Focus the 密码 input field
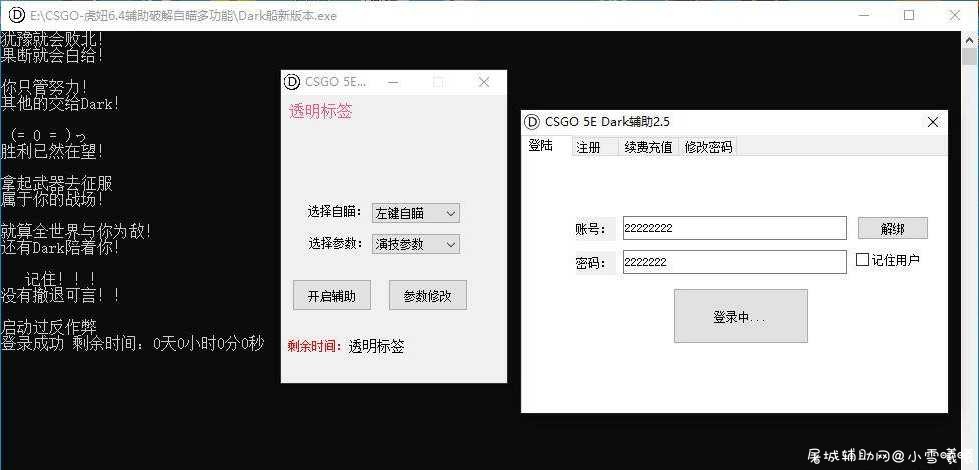Image resolution: width=979 pixels, height=470 pixels. (x=734, y=262)
